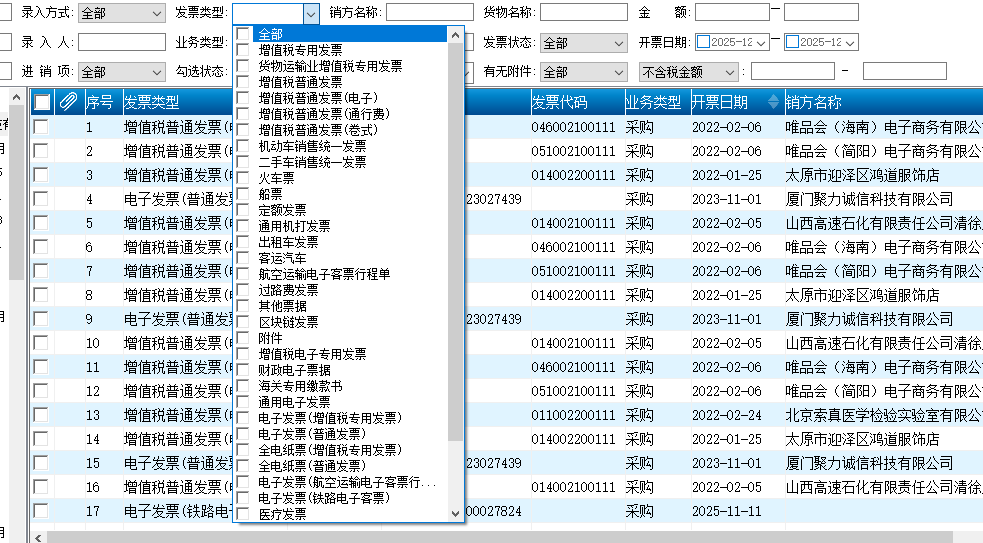Click the scroll-down arrow in the invoice type list

coord(456,513)
